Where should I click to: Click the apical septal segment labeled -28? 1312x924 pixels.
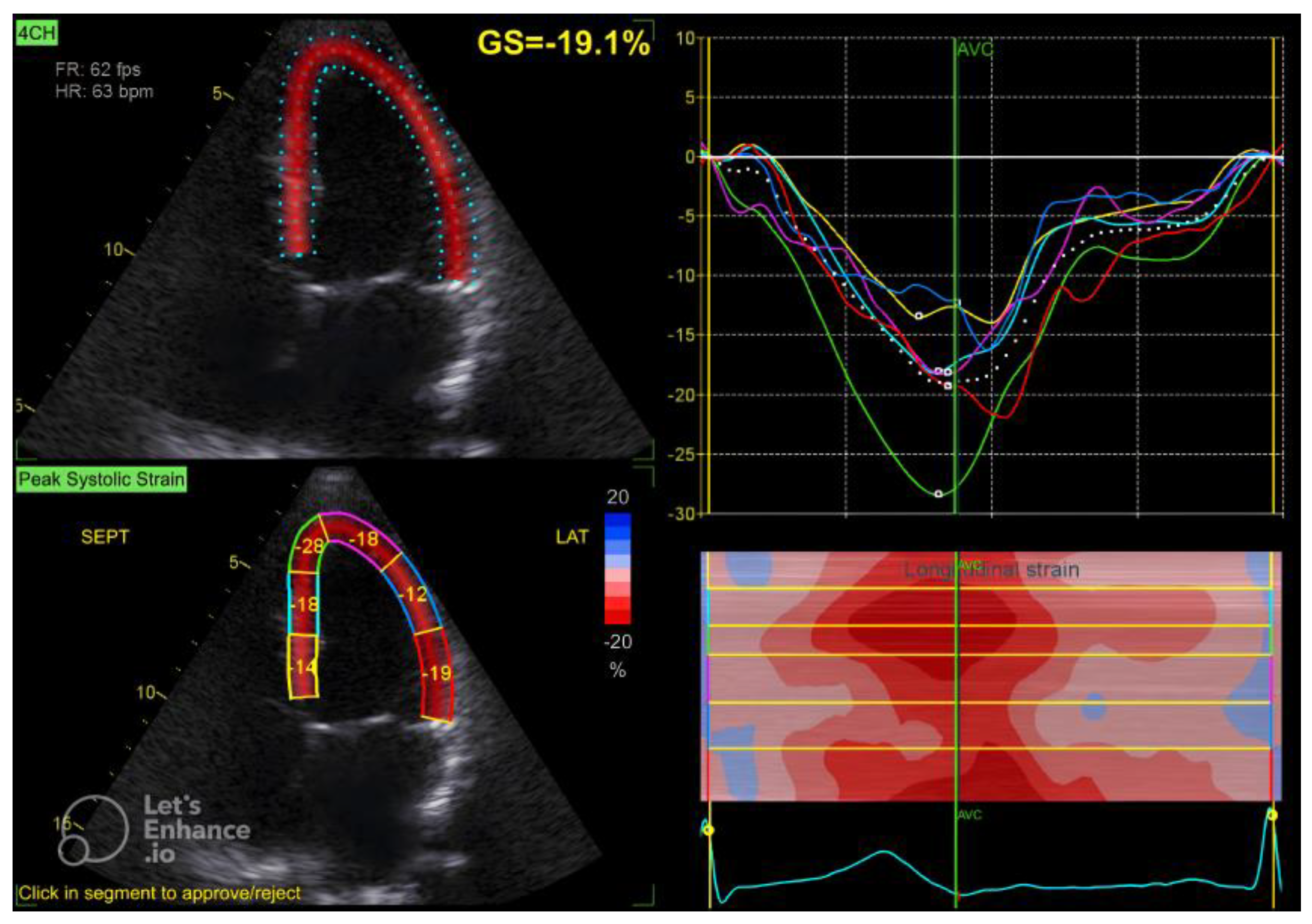click(x=308, y=547)
